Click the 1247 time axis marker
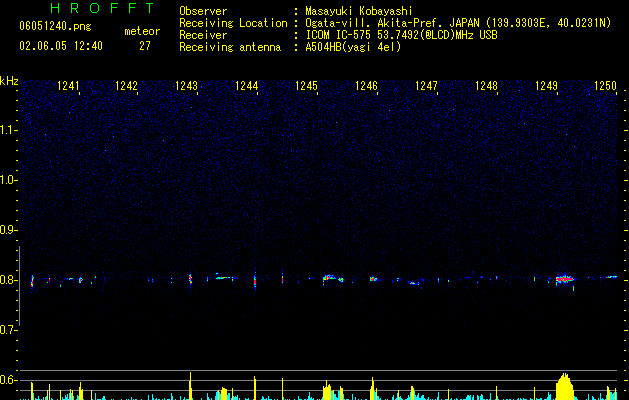This screenshot has height=400, width=629. tap(426, 86)
